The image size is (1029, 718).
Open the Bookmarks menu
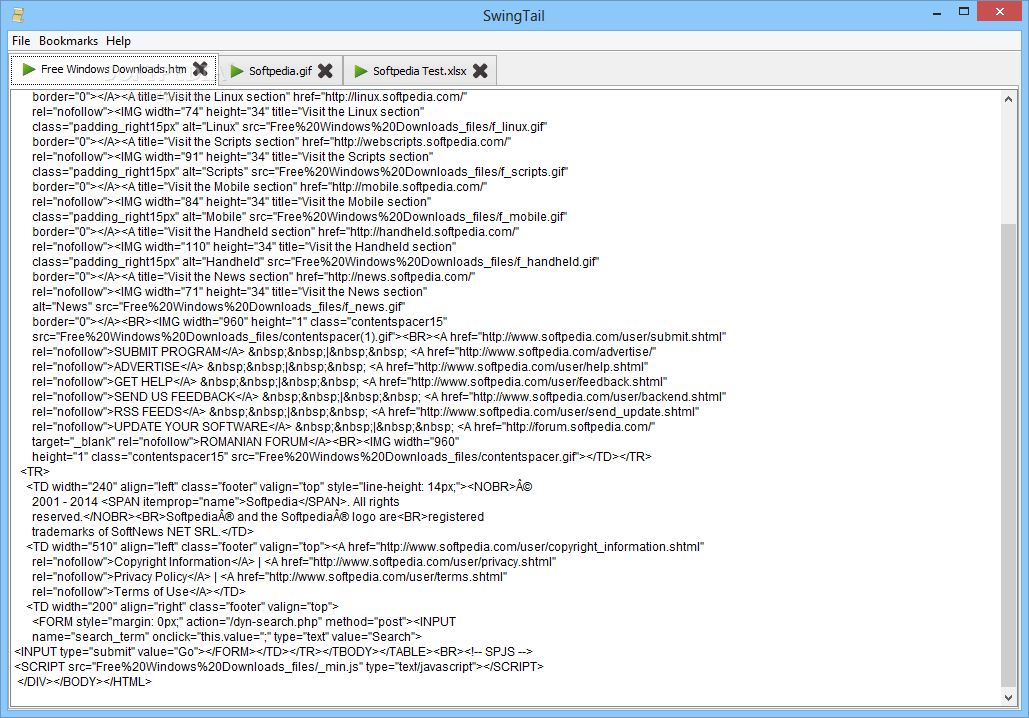click(68, 41)
